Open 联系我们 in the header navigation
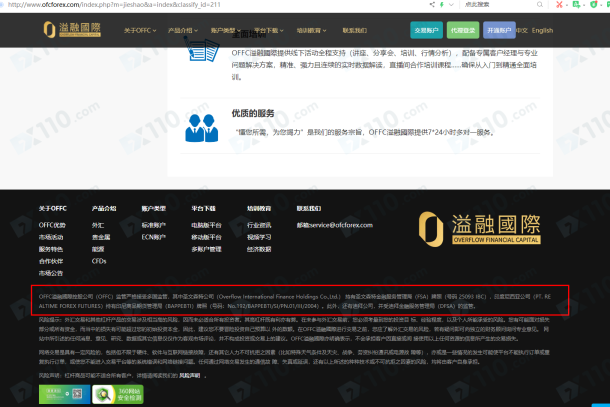This screenshot has width=610, height=407. click(x=354, y=30)
